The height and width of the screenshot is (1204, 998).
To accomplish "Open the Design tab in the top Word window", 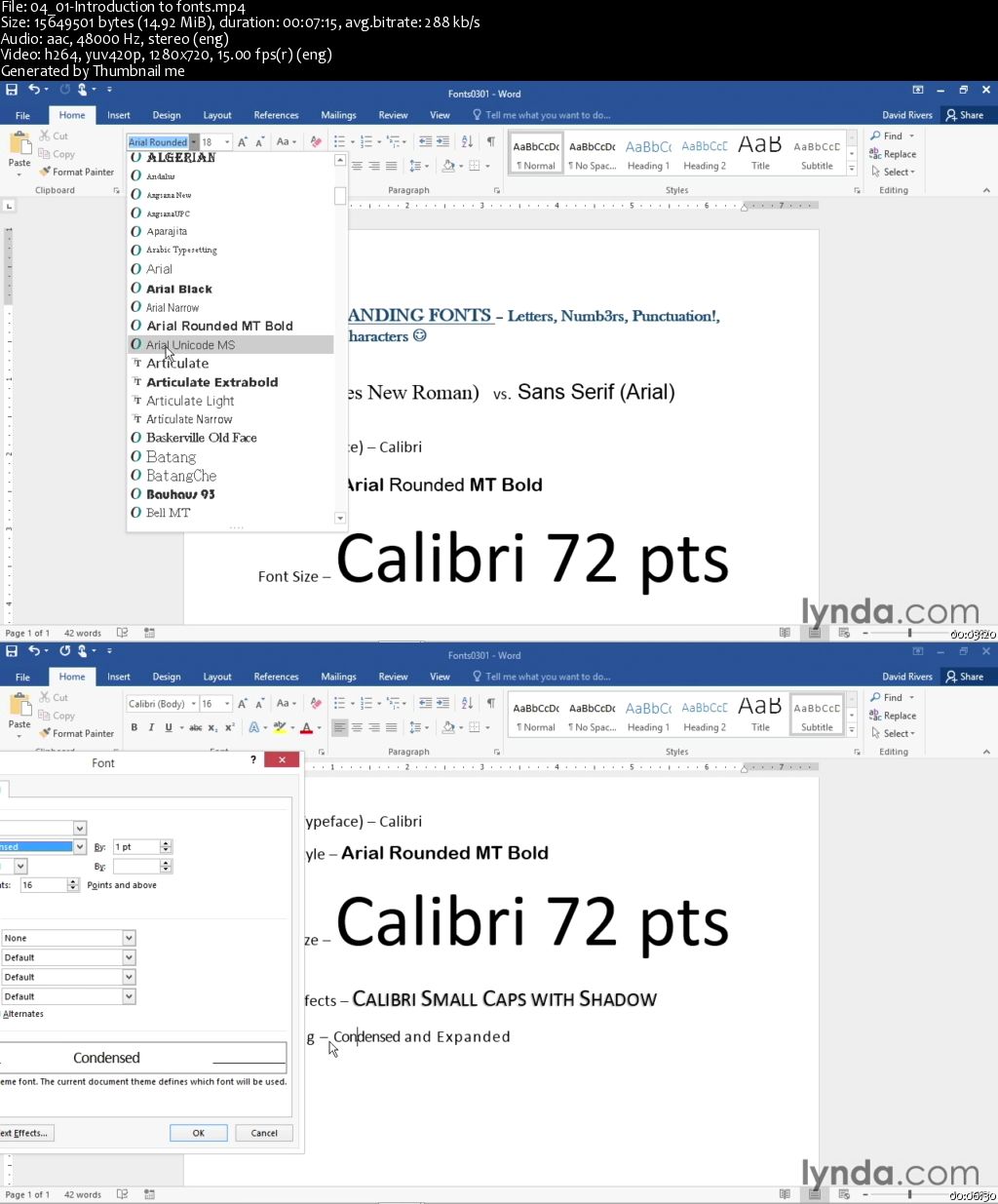I will coord(167,115).
